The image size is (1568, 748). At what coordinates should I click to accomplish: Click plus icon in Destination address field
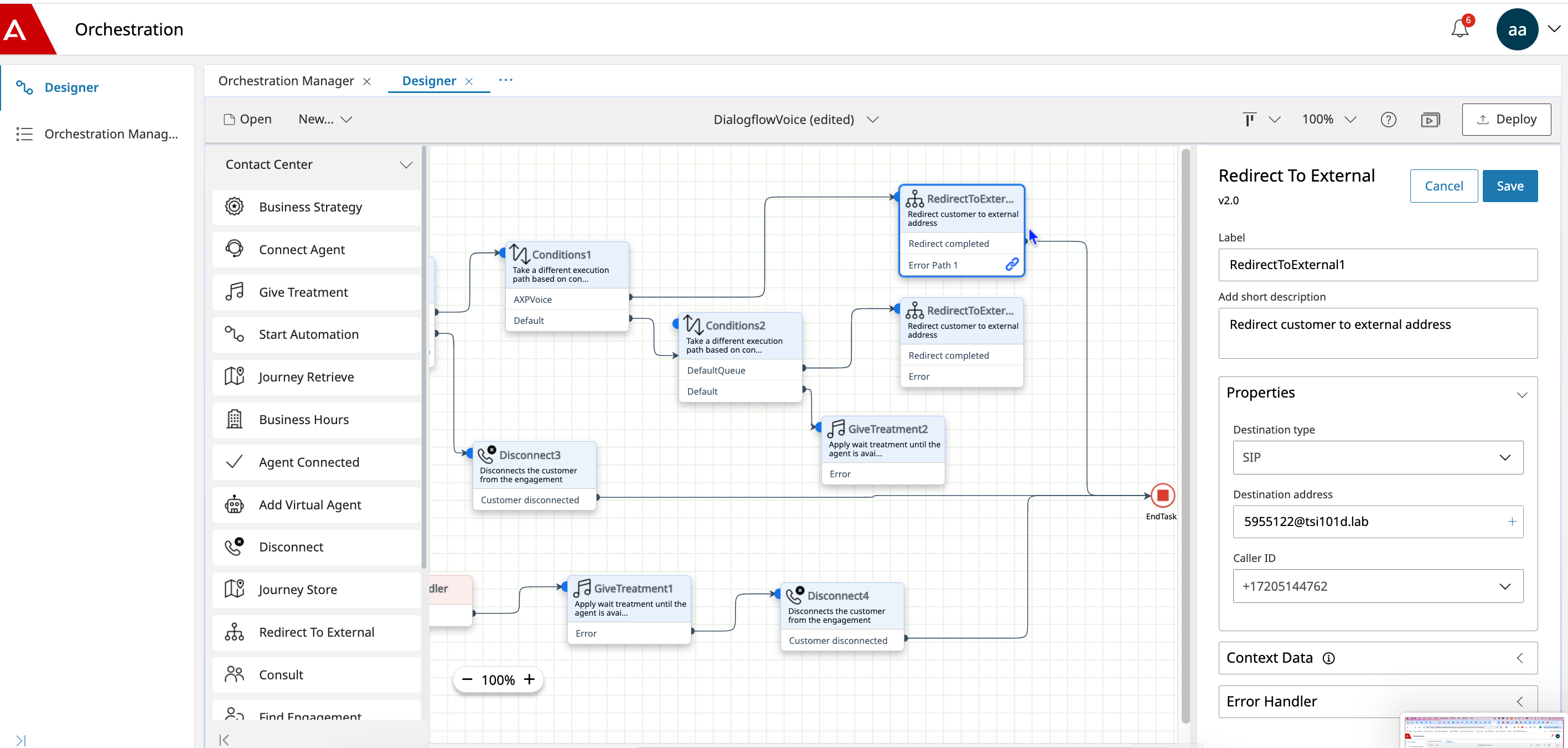coord(1512,522)
